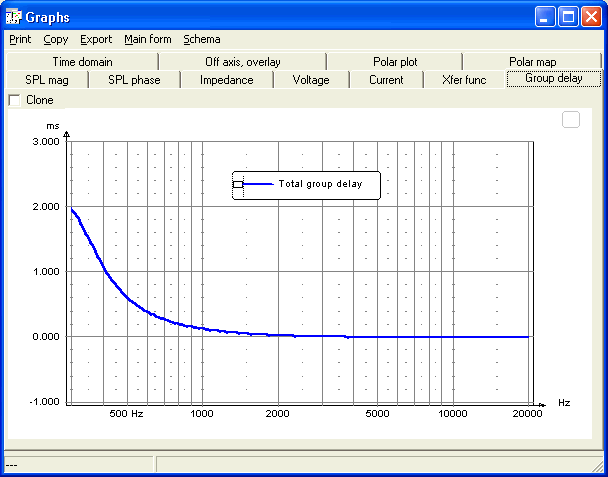Open the Schema menu

(202, 39)
